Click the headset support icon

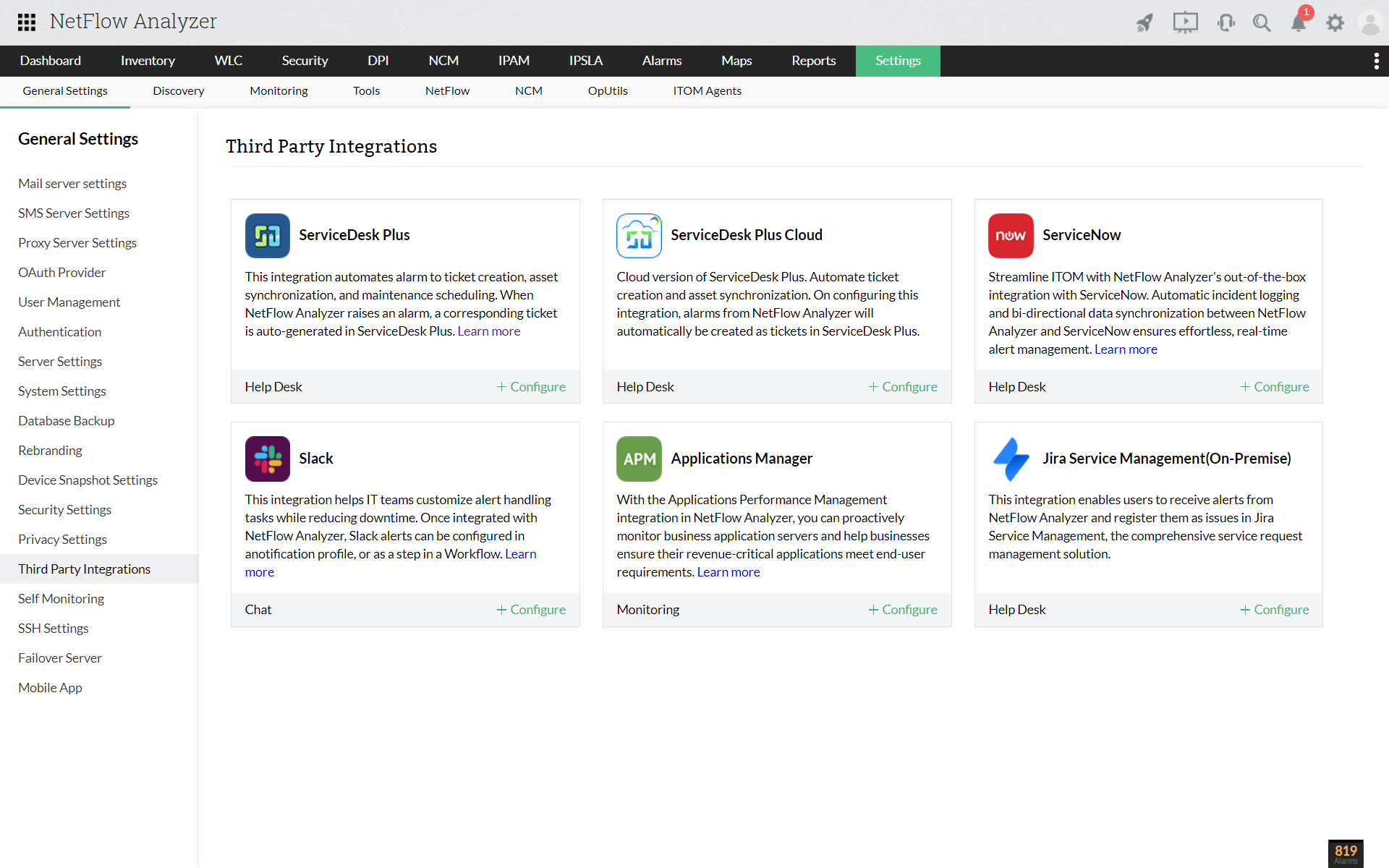[1226, 23]
